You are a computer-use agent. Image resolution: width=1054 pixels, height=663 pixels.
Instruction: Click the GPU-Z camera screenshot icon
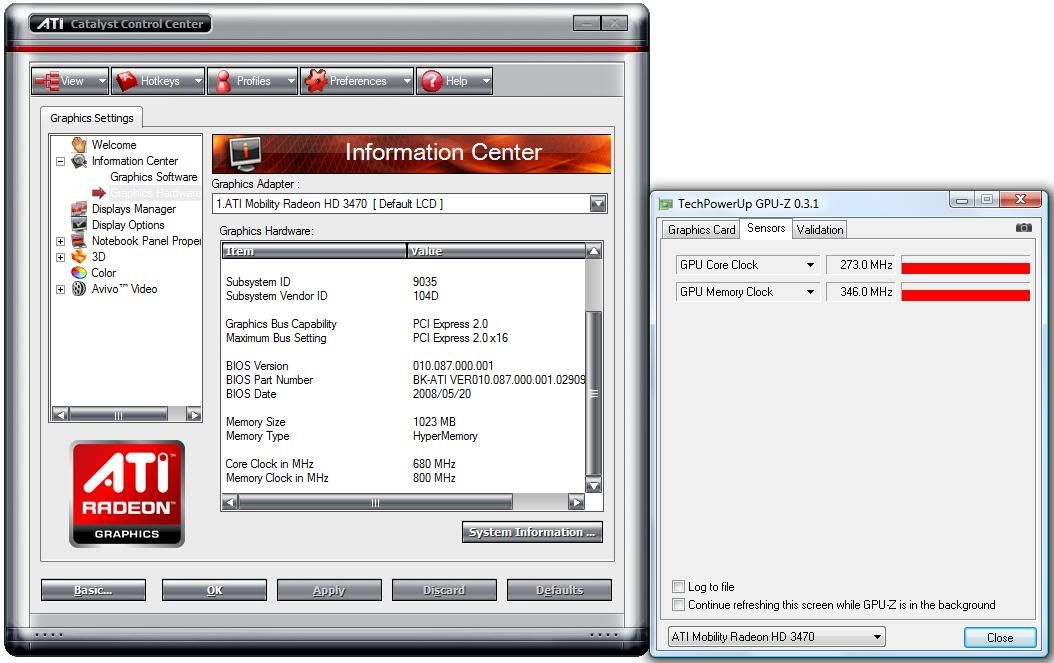(x=1024, y=228)
